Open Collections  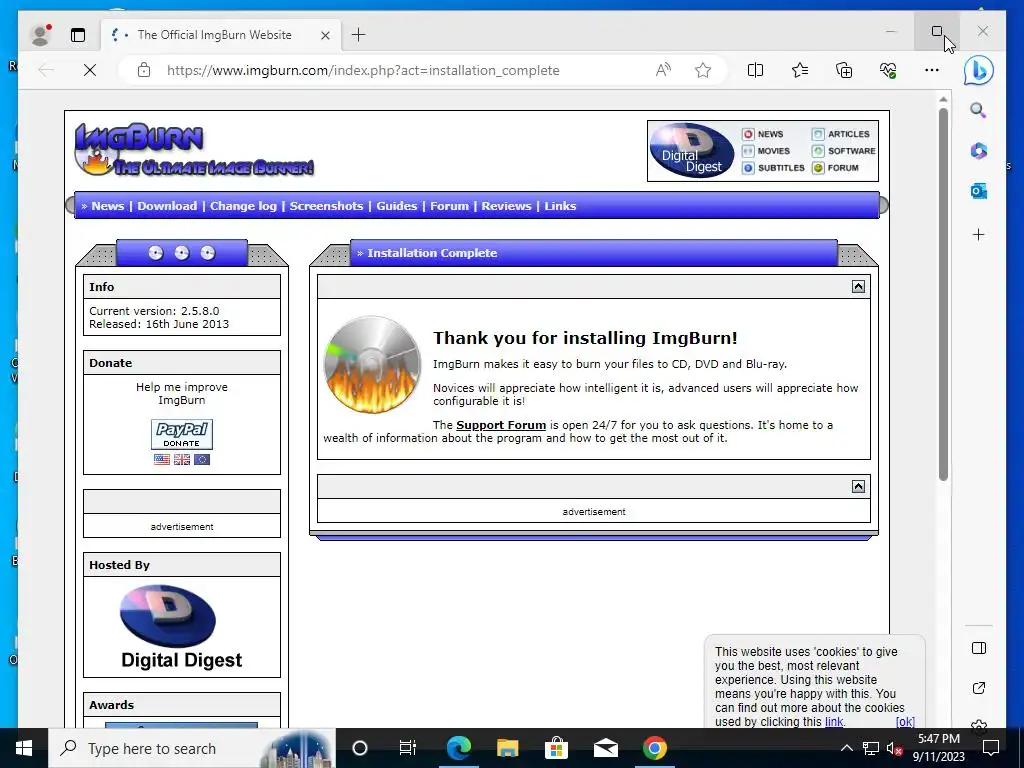(x=844, y=70)
